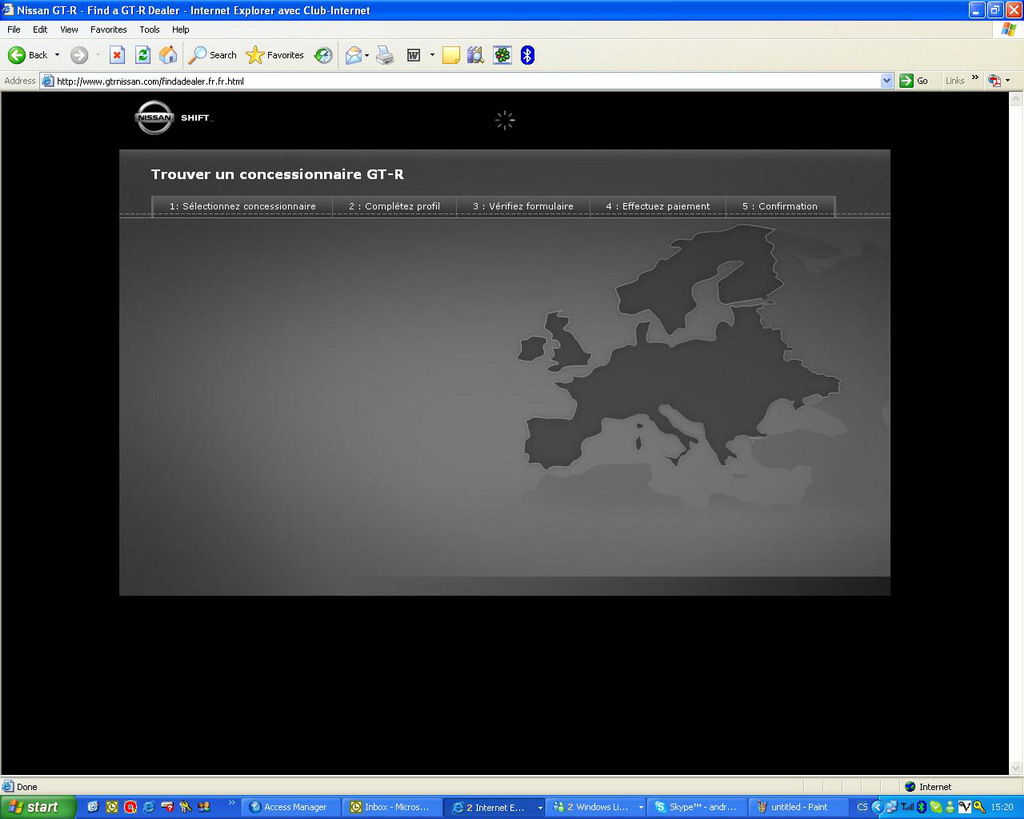Open the History toolbar icon

coord(323,55)
